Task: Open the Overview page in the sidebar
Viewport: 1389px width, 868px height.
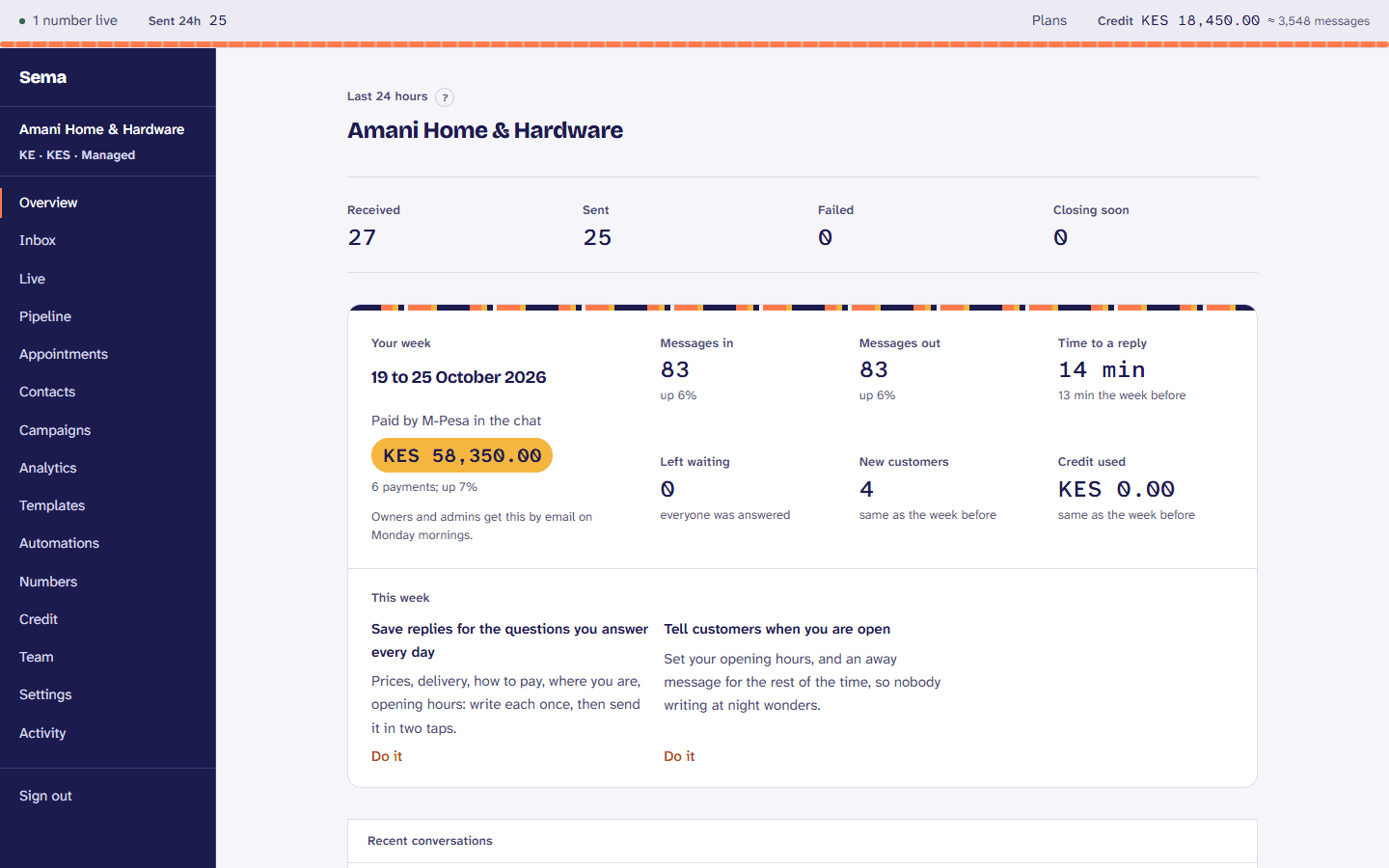Action: pyautogui.click(x=108, y=203)
